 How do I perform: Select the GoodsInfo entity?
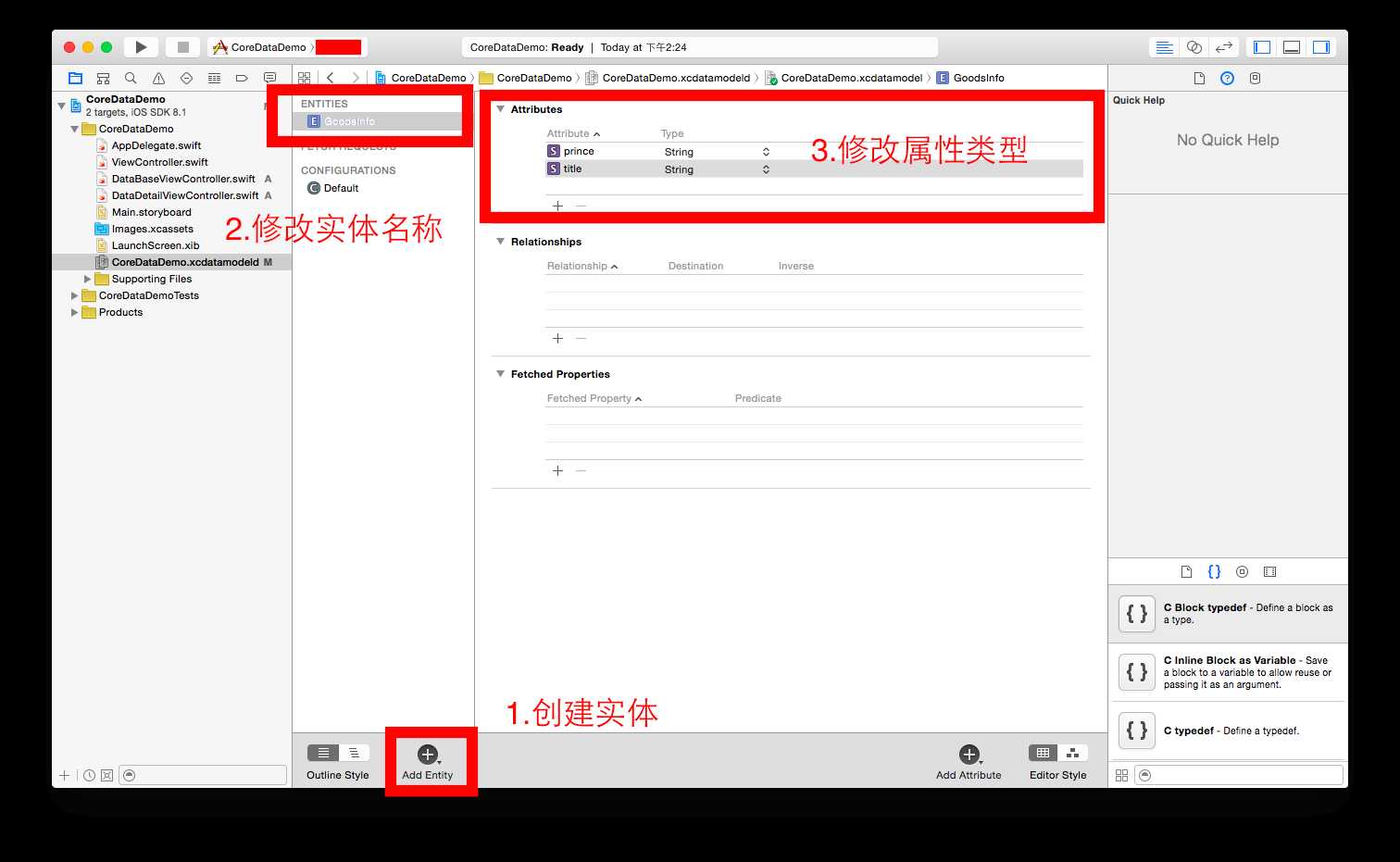378,121
